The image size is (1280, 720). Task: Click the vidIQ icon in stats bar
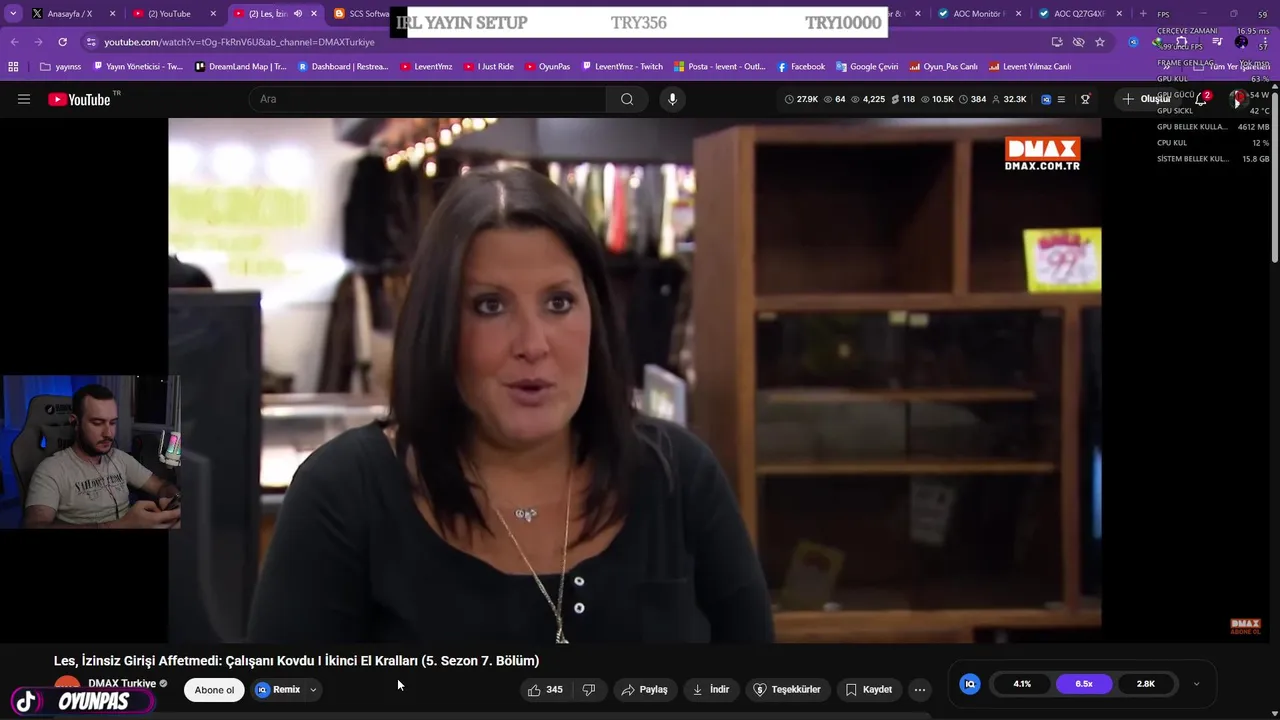point(1046,99)
